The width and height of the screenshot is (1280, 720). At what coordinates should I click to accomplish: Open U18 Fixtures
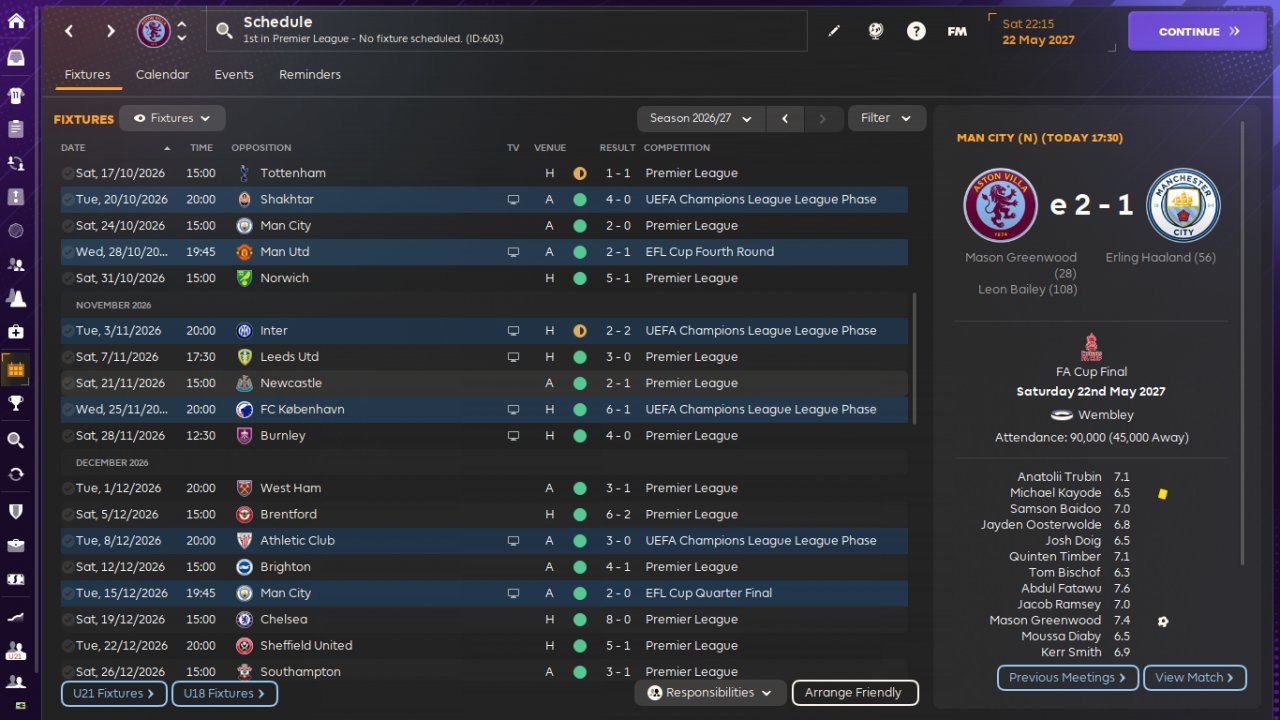point(224,693)
